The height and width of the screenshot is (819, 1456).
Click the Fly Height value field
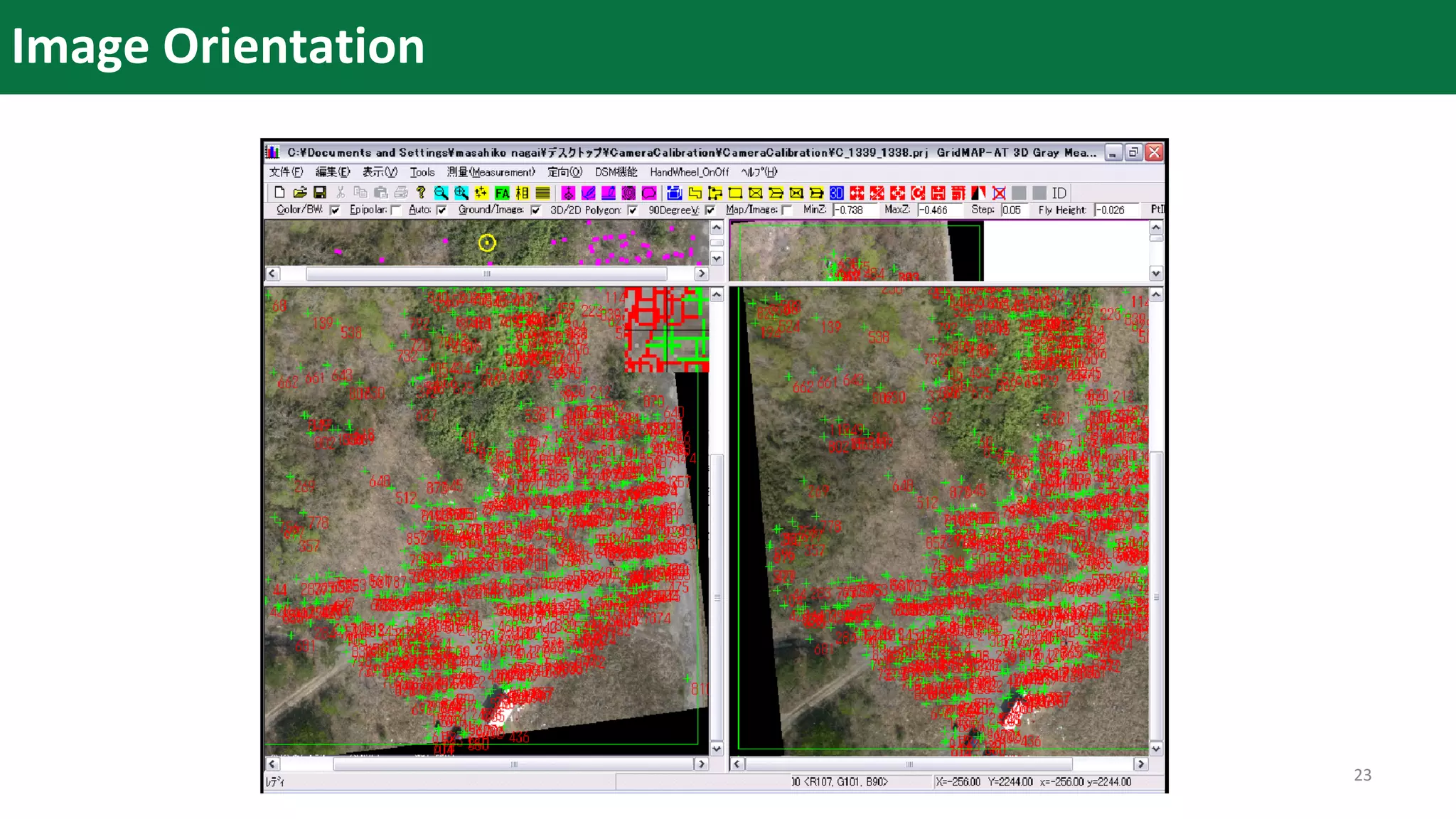1118,210
